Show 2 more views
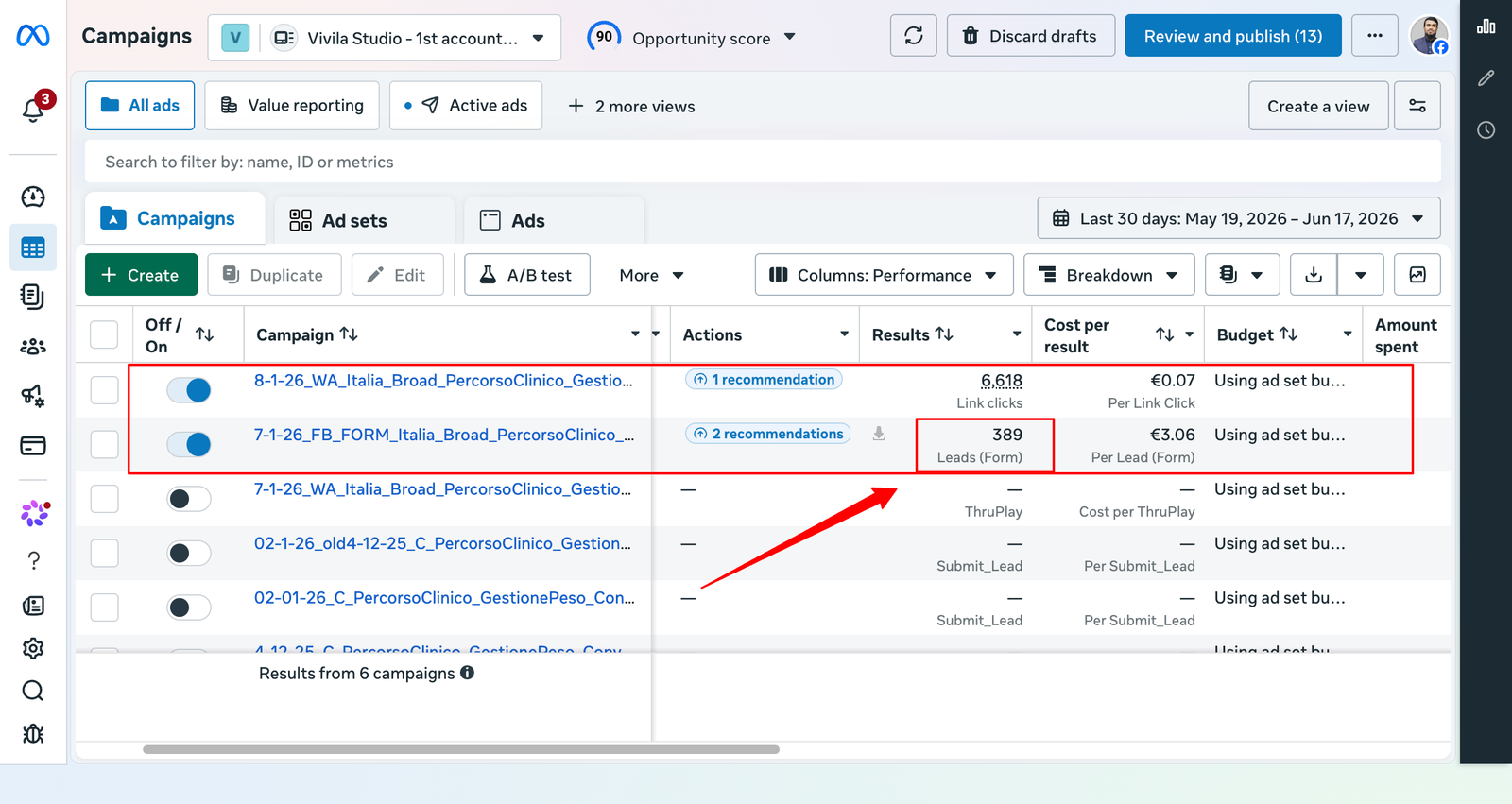Screen dimensions: 1512x804 point(631,107)
